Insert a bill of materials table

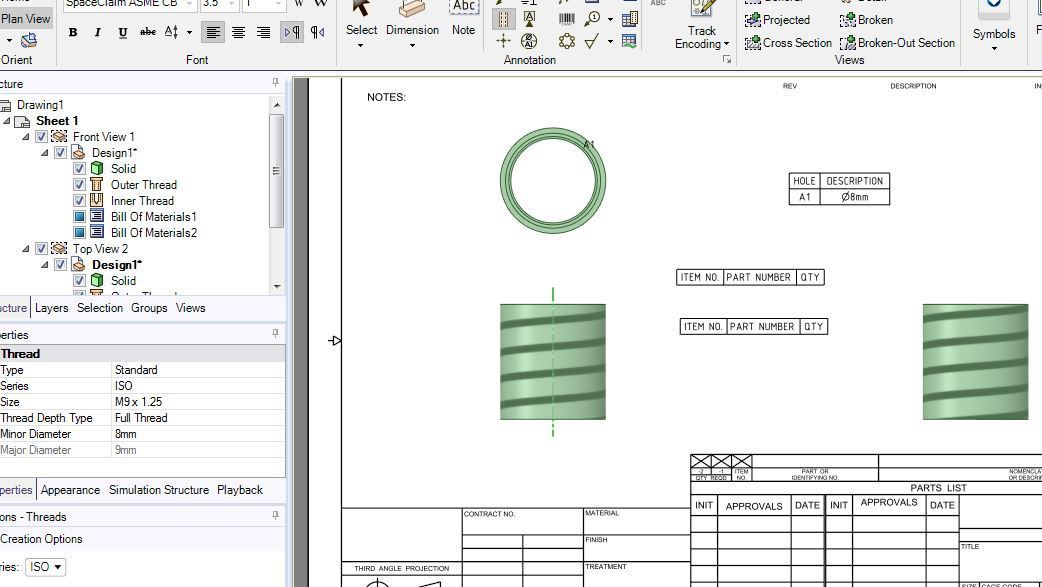point(629,19)
